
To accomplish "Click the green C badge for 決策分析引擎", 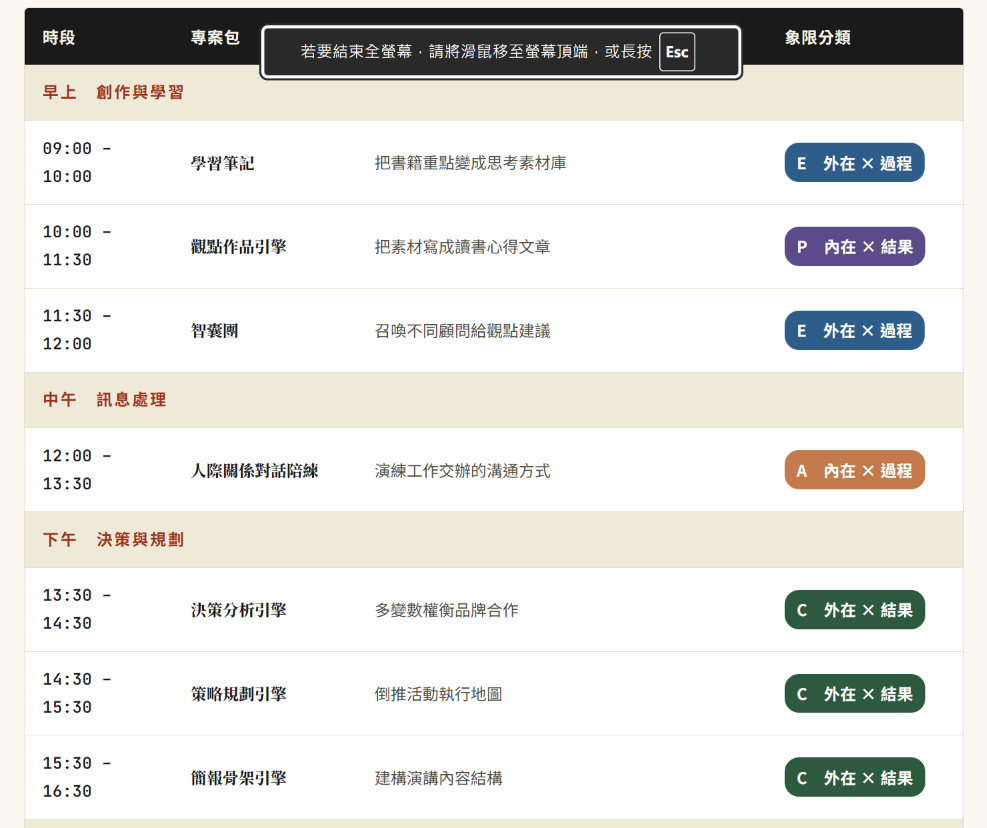I will (x=854, y=610).
